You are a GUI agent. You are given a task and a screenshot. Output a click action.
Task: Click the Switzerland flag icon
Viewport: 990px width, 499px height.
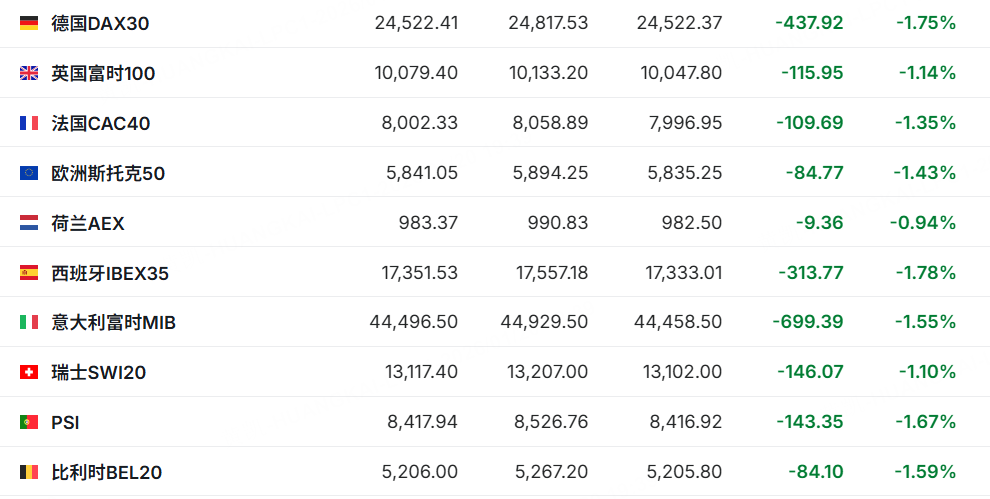[x=29, y=373]
